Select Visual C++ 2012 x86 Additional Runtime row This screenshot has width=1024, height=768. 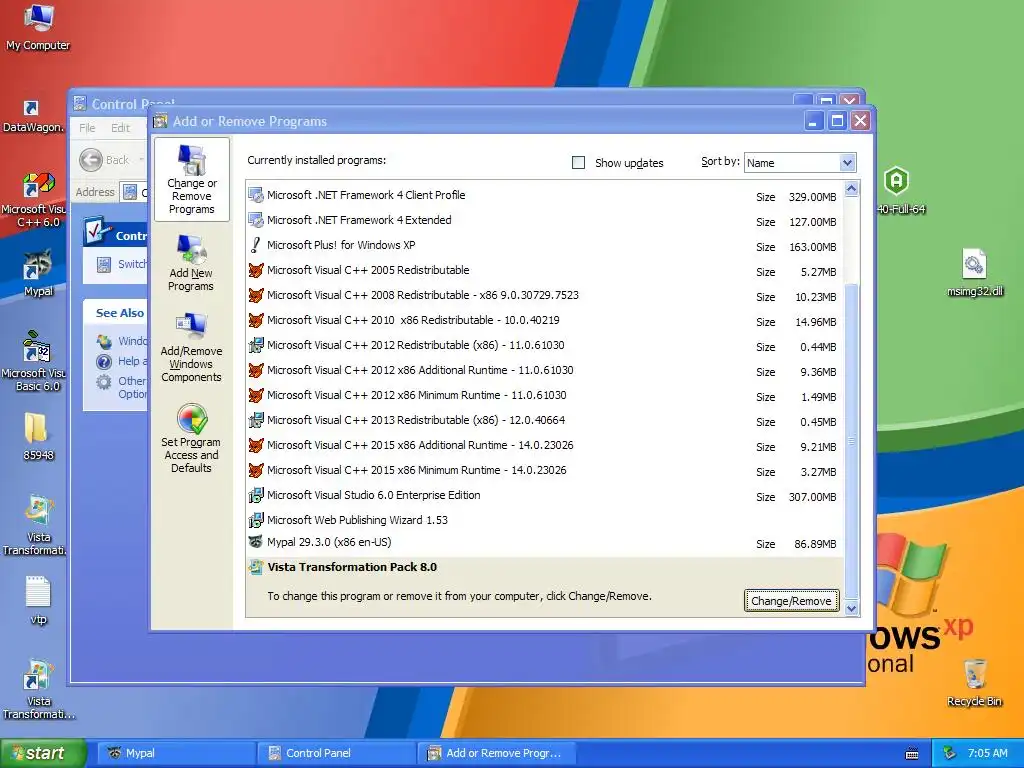[545, 370]
